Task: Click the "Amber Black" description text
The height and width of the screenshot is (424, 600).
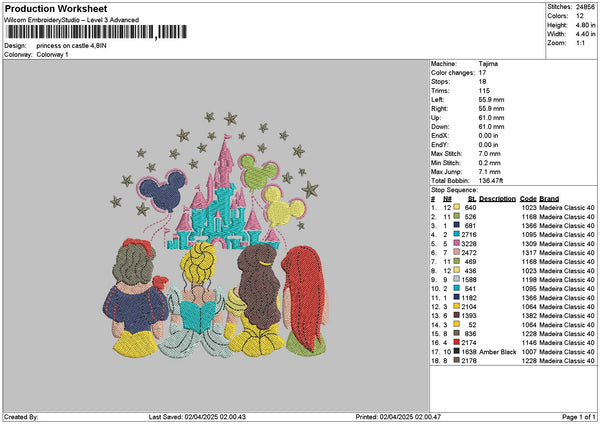Action: tap(497, 352)
